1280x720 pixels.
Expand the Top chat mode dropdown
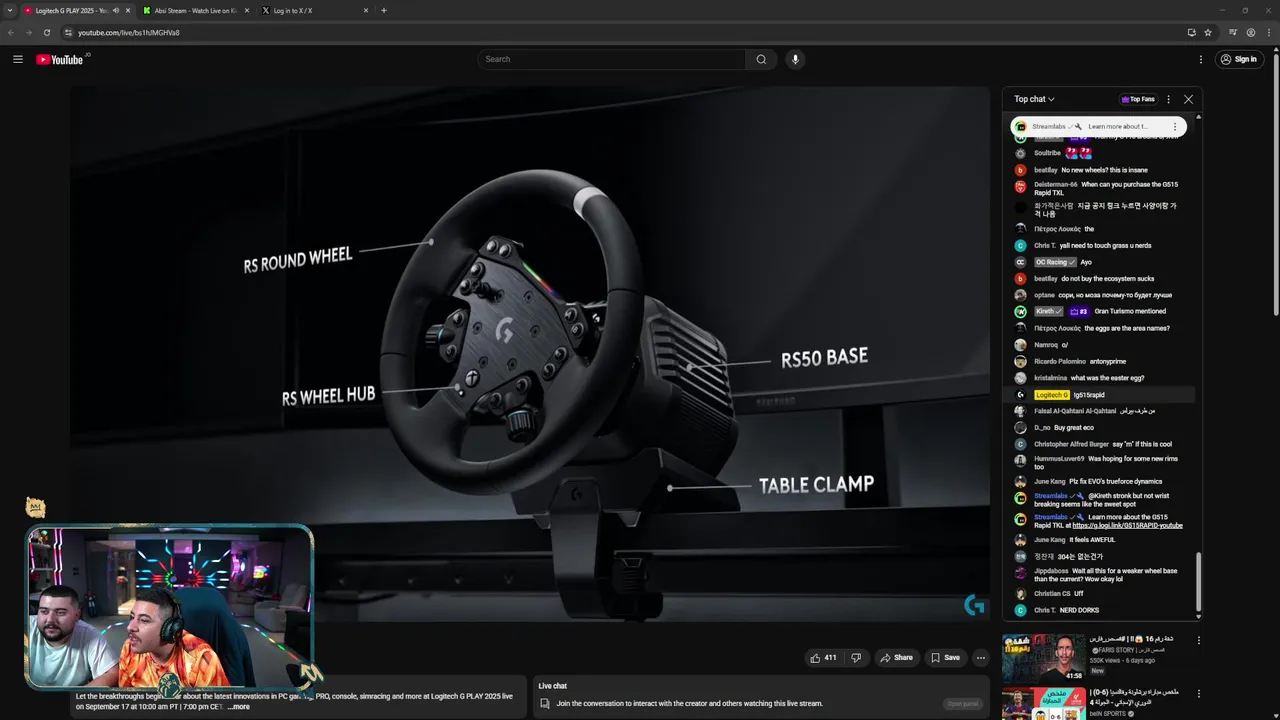(x=1034, y=99)
